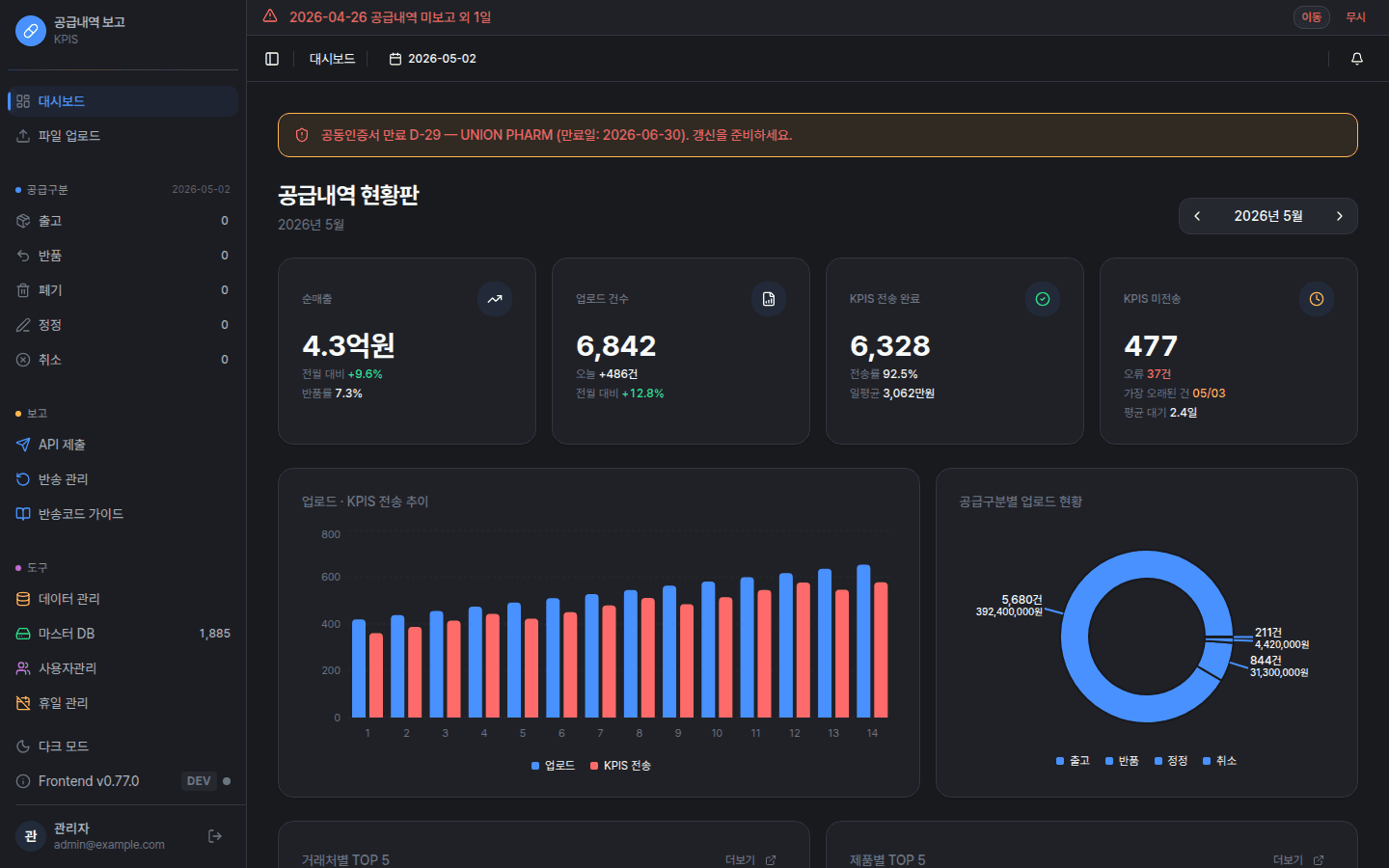Image resolution: width=1389 pixels, height=868 pixels.
Task: Go to previous month with left chevron
Action: coord(1197,216)
